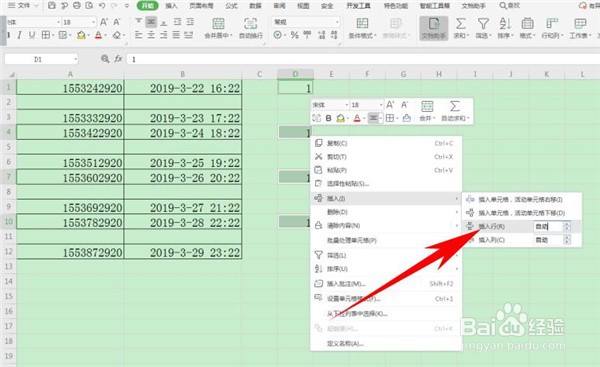The image size is (600, 367).
Task: Click 插入列(C) Insert Column in submenu
Action: [492, 240]
